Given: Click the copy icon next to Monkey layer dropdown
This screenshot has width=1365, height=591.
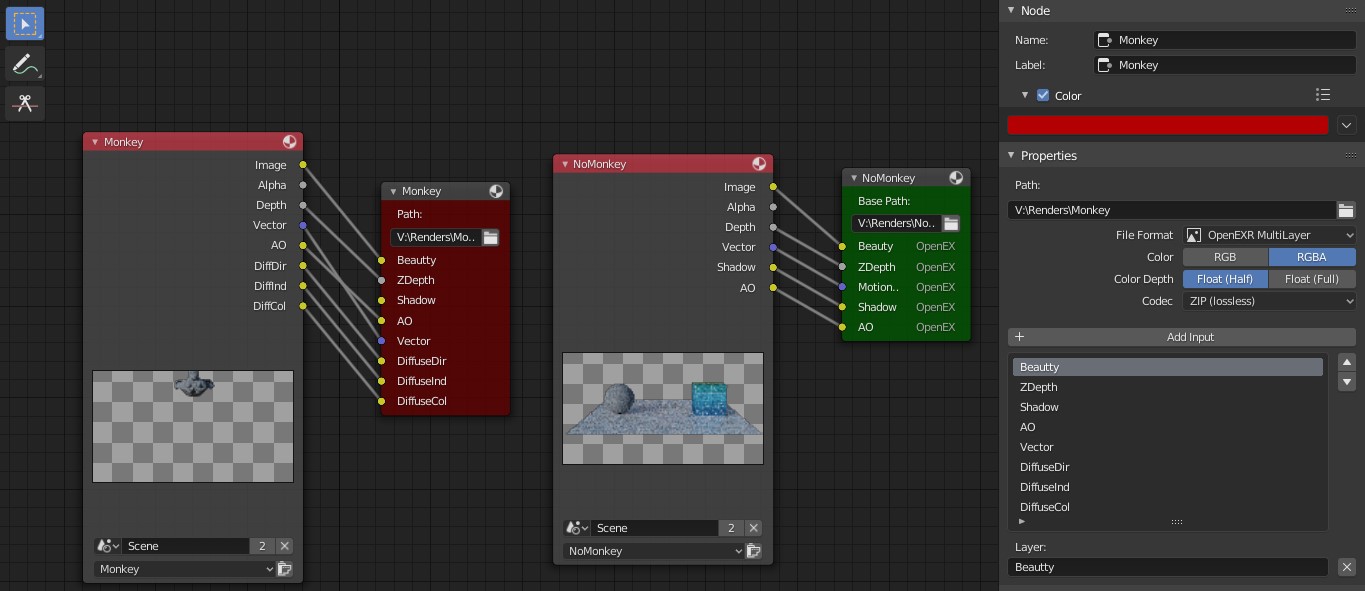Looking at the screenshot, I should tap(284, 568).
